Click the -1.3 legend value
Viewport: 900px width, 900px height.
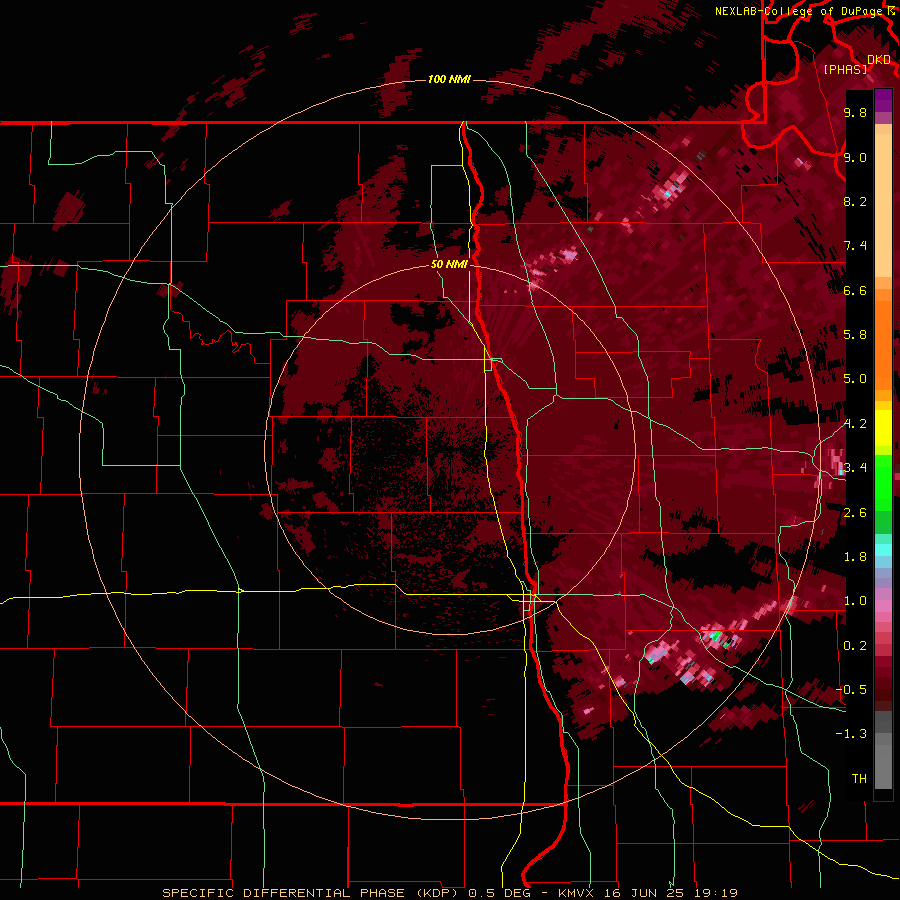(852, 734)
